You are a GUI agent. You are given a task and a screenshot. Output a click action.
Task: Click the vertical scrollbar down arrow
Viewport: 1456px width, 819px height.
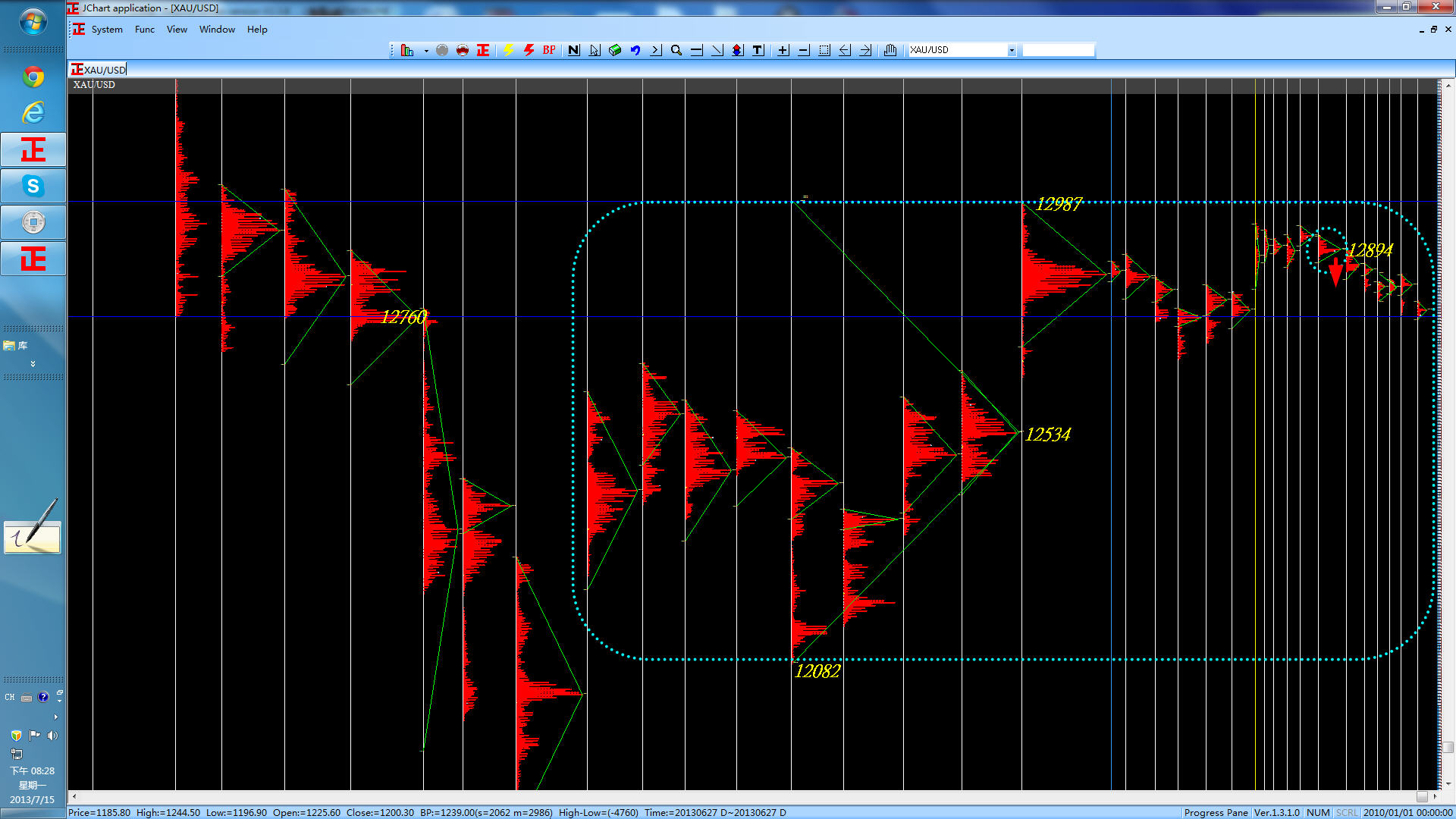(x=1448, y=784)
